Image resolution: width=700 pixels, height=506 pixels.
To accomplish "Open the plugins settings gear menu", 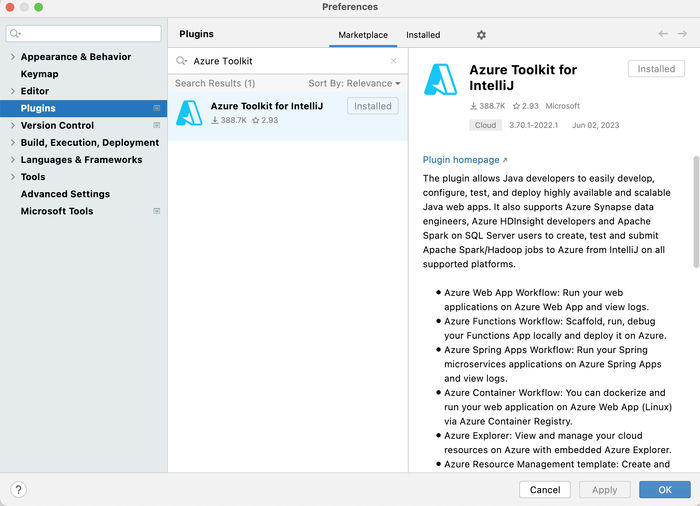I will pos(481,35).
